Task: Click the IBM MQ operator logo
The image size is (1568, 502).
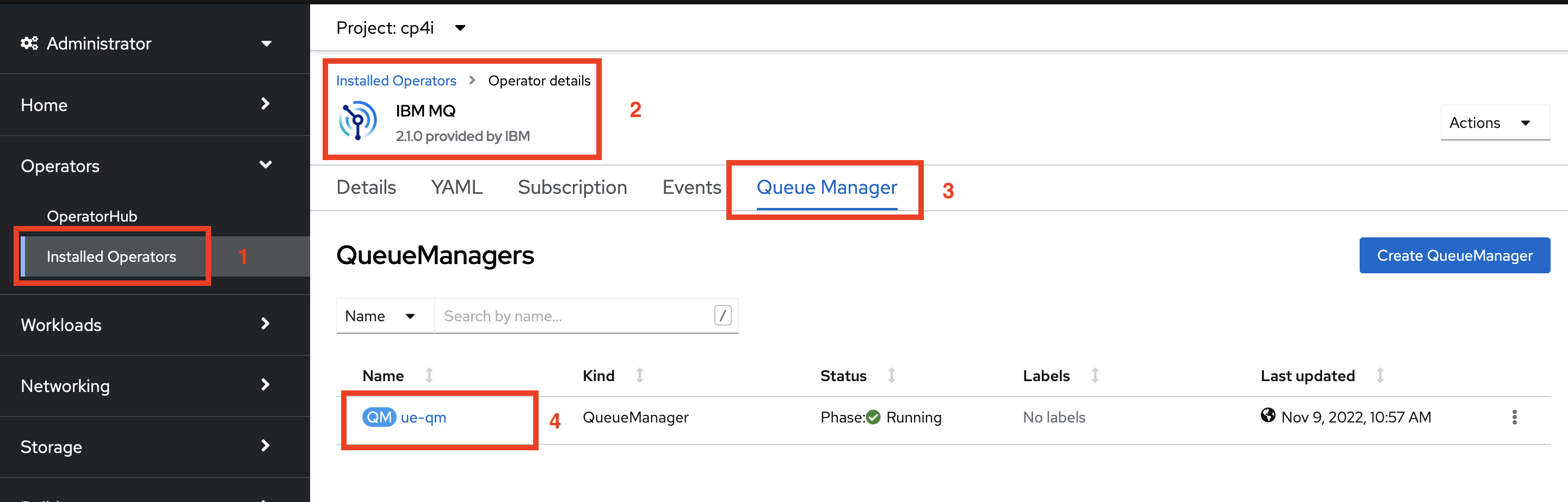Action: pos(358,120)
